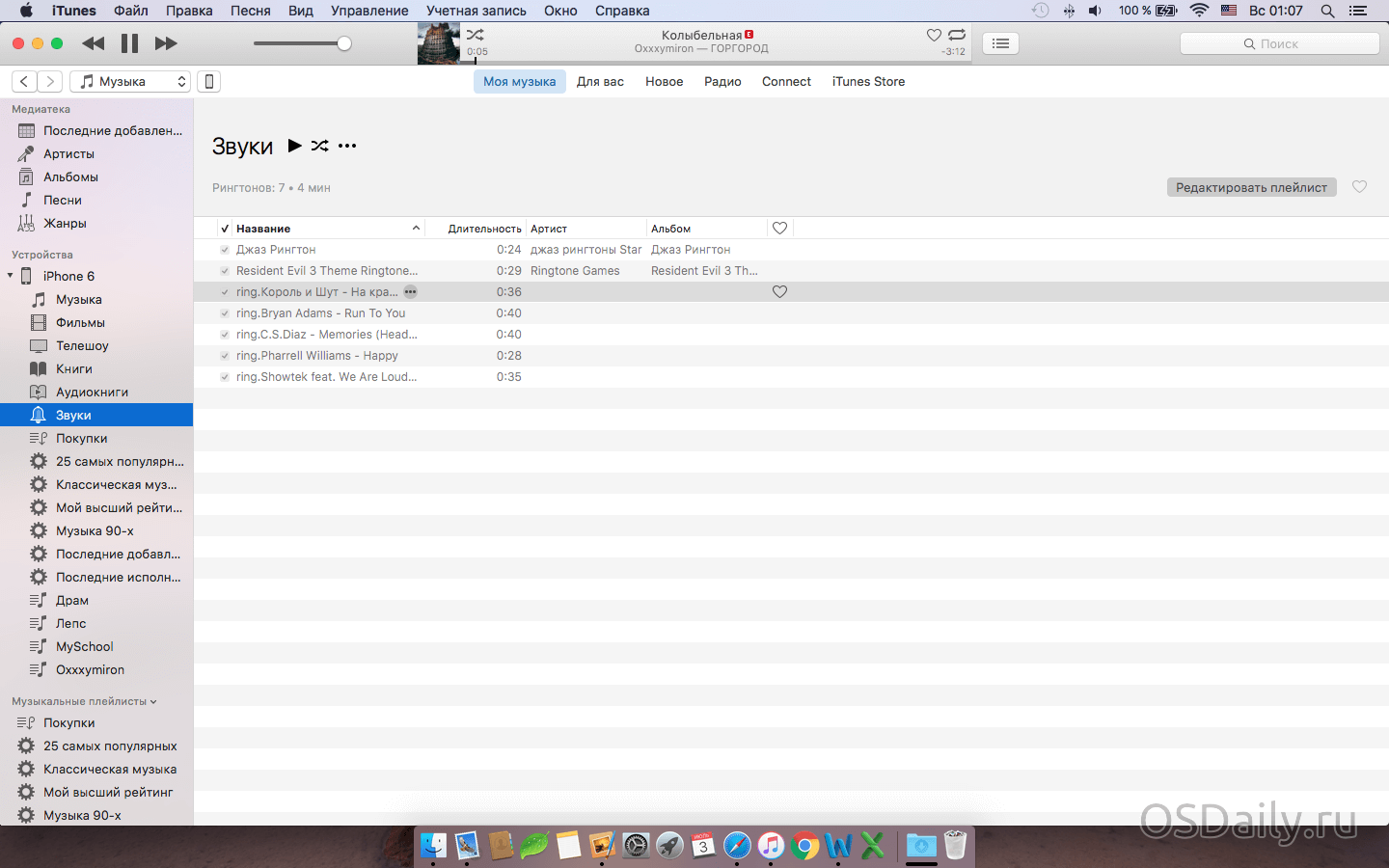Uncheck the ring.Bryan Adams - Run To You checkbox
The image size is (1389, 868).
pyautogui.click(x=225, y=313)
